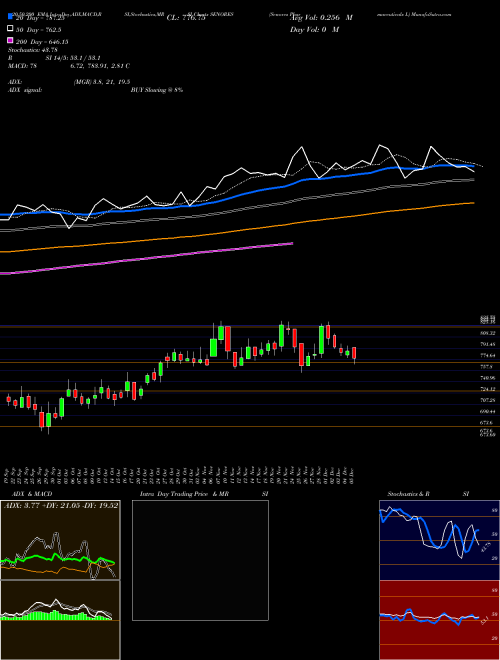This screenshot has width=500, height=660.
Task: Click the end of the magenta 200-day line
Action: tap(292, 243)
